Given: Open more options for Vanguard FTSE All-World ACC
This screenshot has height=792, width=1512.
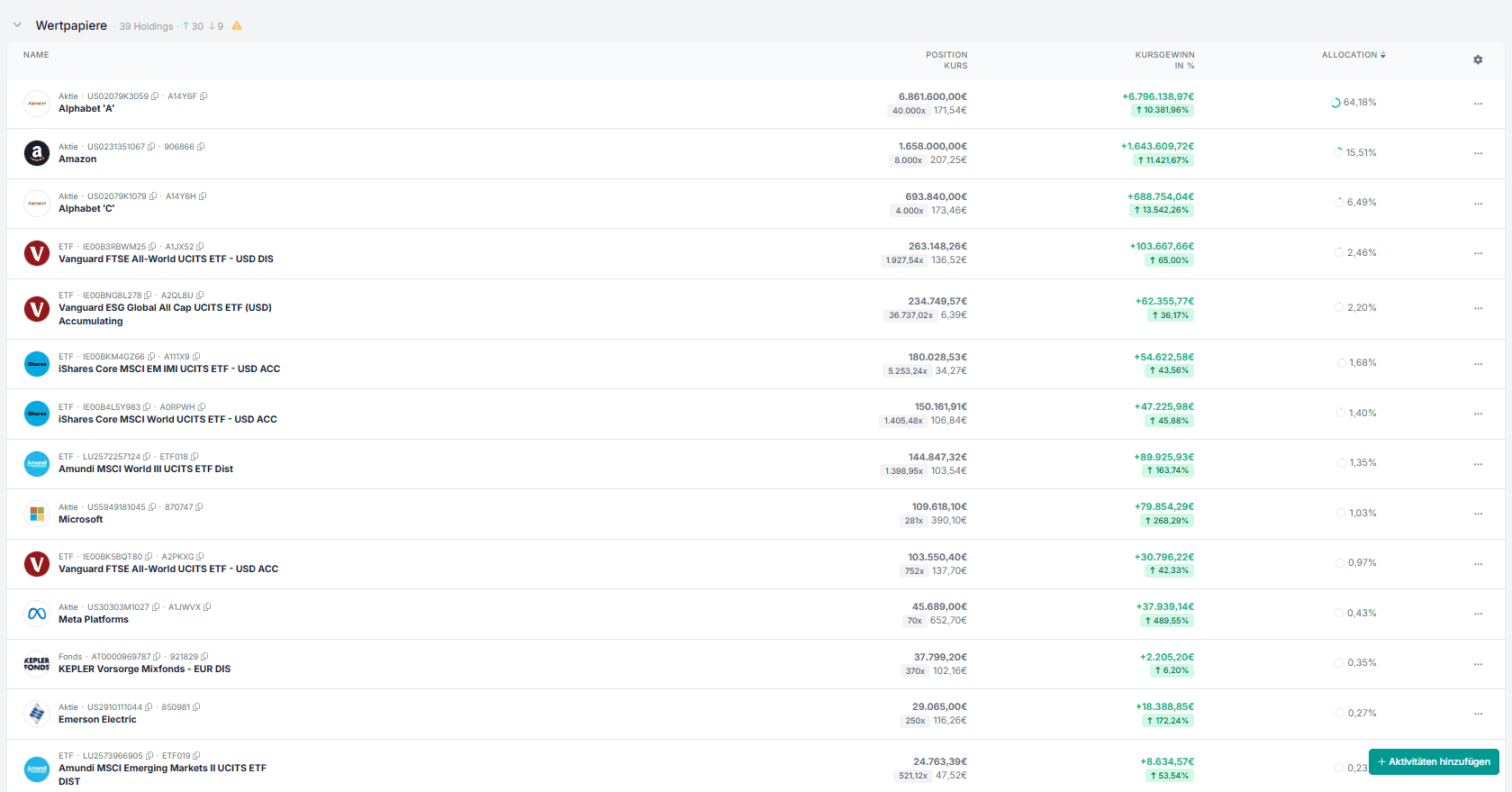Looking at the screenshot, I should pyautogui.click(x=1478, y=564).
